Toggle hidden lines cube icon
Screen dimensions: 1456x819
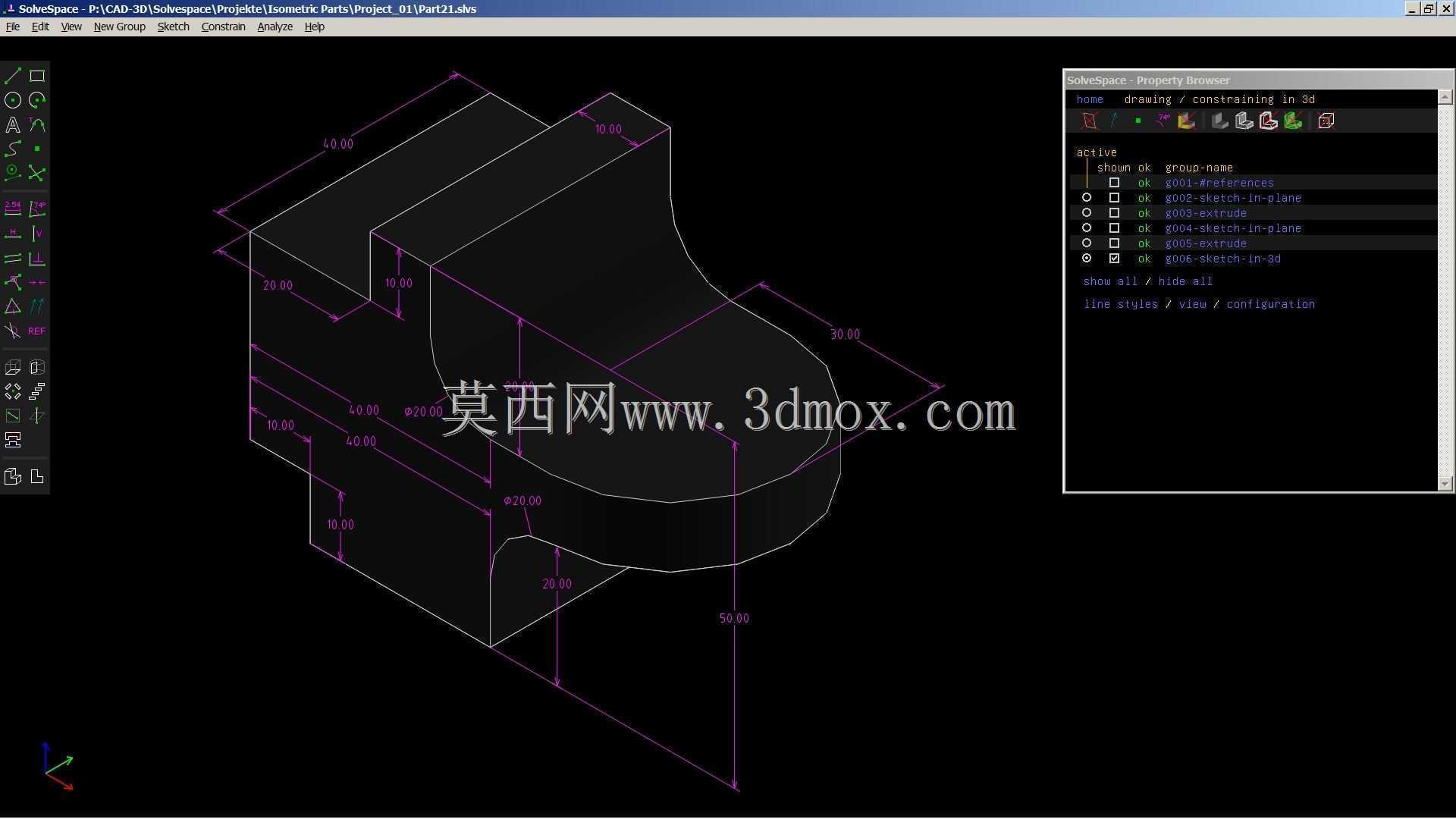1326,121
